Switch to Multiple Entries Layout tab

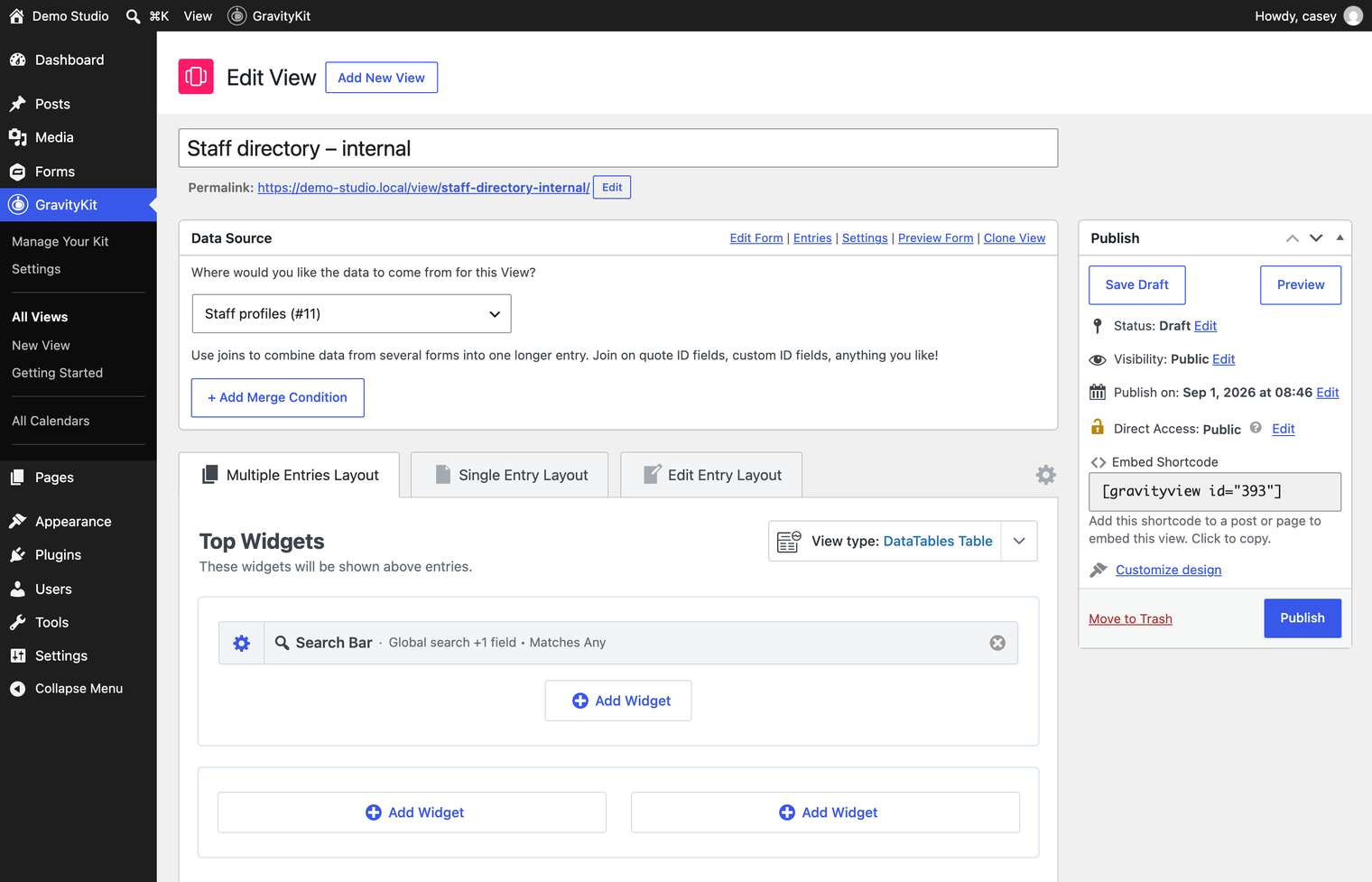(290, 475)
